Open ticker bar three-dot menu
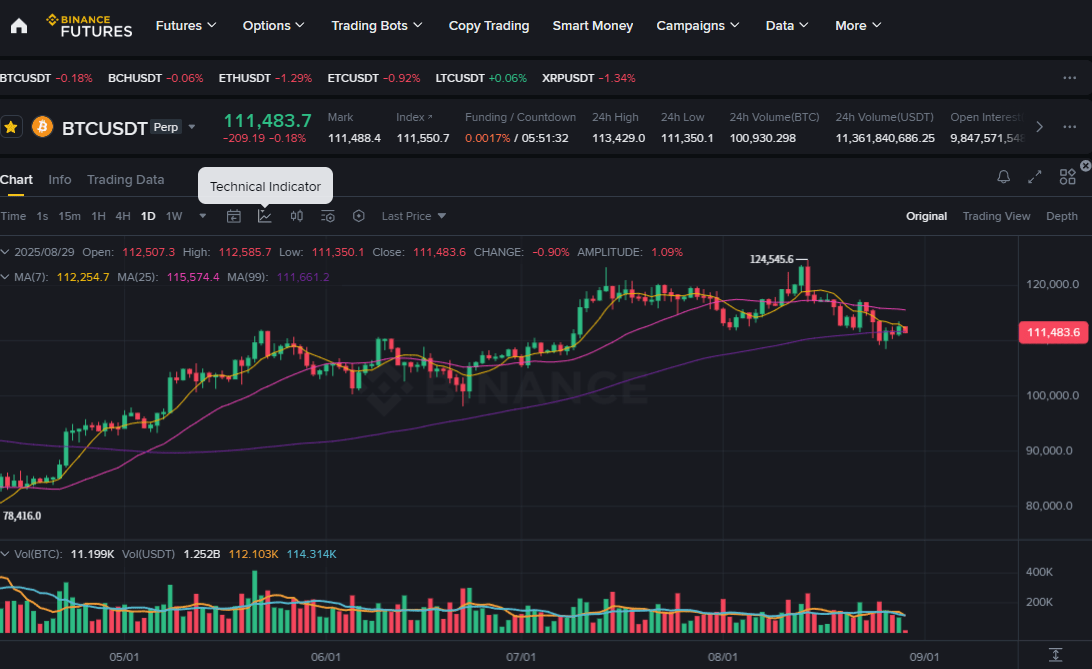Viewport: 1092px width, 669px height. [1070, 78]
